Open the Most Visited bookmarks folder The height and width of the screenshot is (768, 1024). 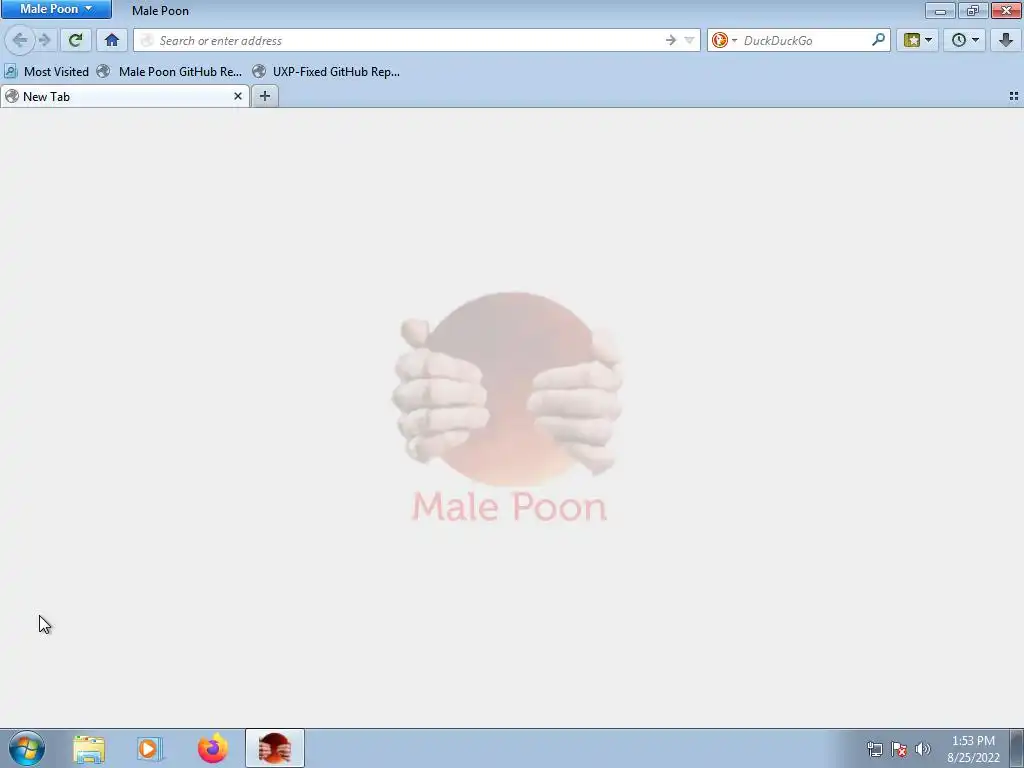coord(46,72)
